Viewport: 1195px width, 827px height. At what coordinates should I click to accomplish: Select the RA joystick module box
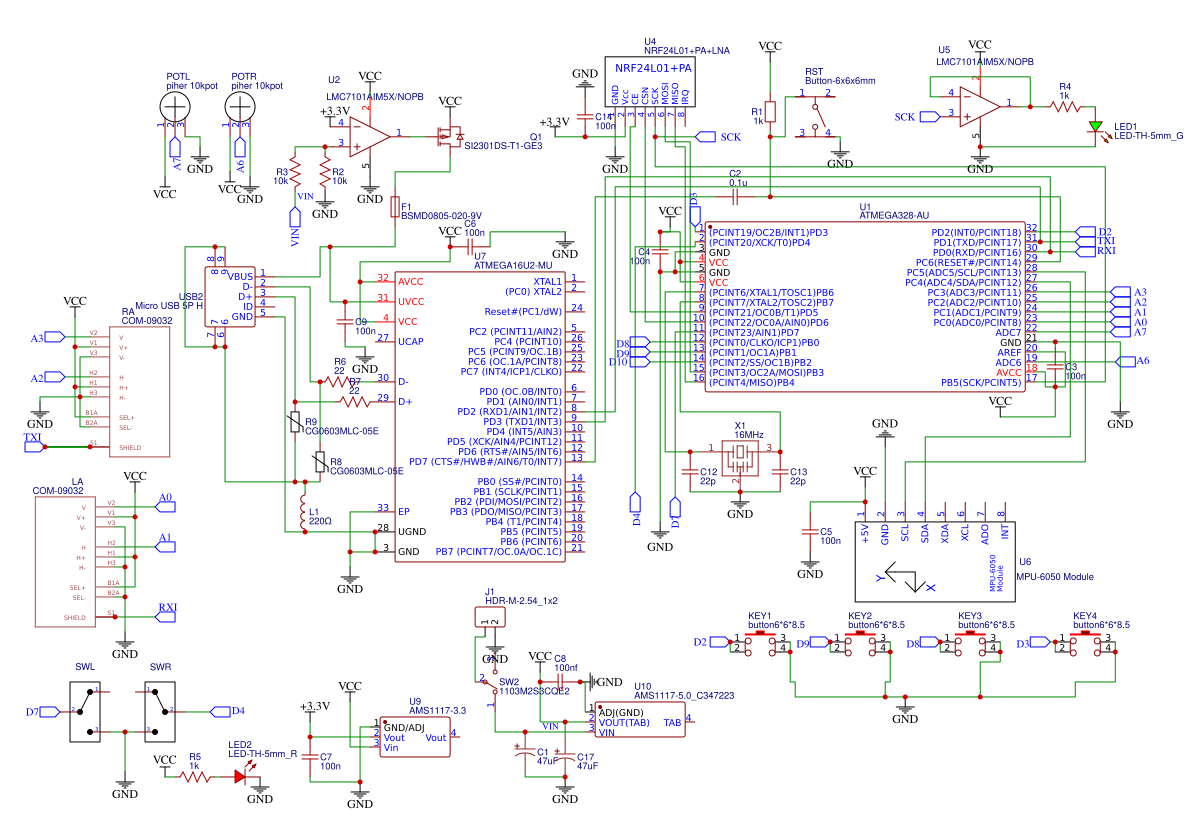click(x=139, y=392)
